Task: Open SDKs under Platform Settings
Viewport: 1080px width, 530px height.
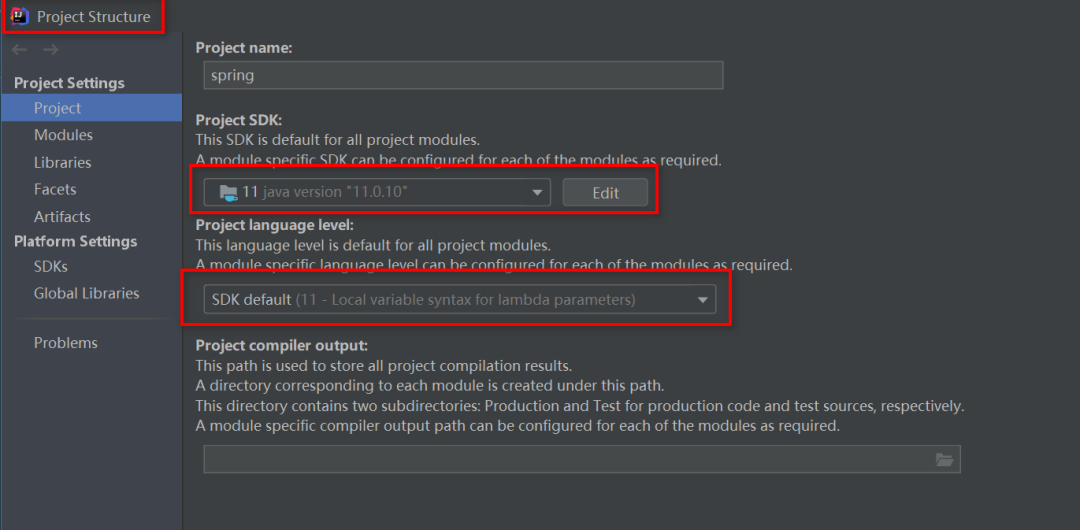Action: tap(51, 266)
